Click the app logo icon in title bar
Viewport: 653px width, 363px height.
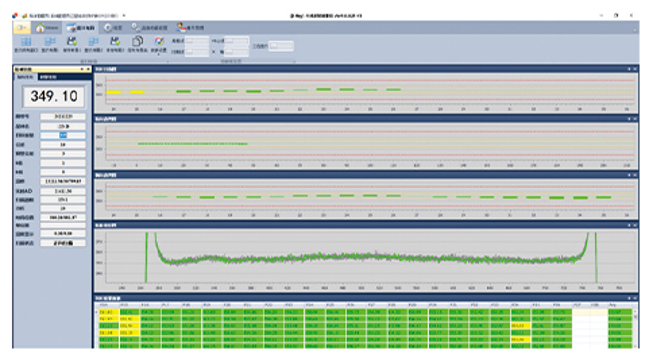pos(15,15)
